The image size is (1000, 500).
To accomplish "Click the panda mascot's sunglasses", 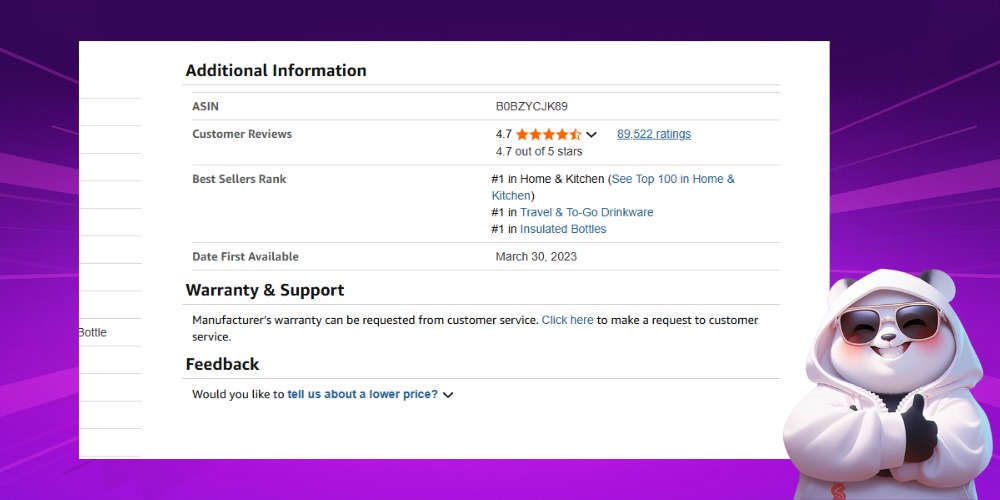I will click(x=895, y=322).
